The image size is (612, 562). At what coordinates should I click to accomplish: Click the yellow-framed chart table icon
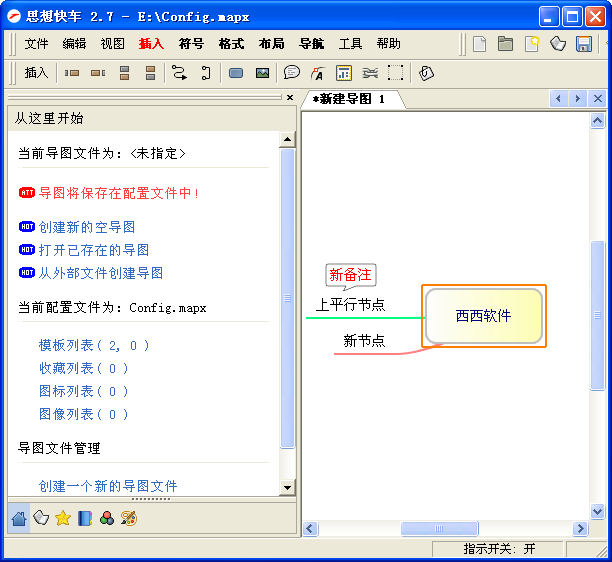click(344, 73)
